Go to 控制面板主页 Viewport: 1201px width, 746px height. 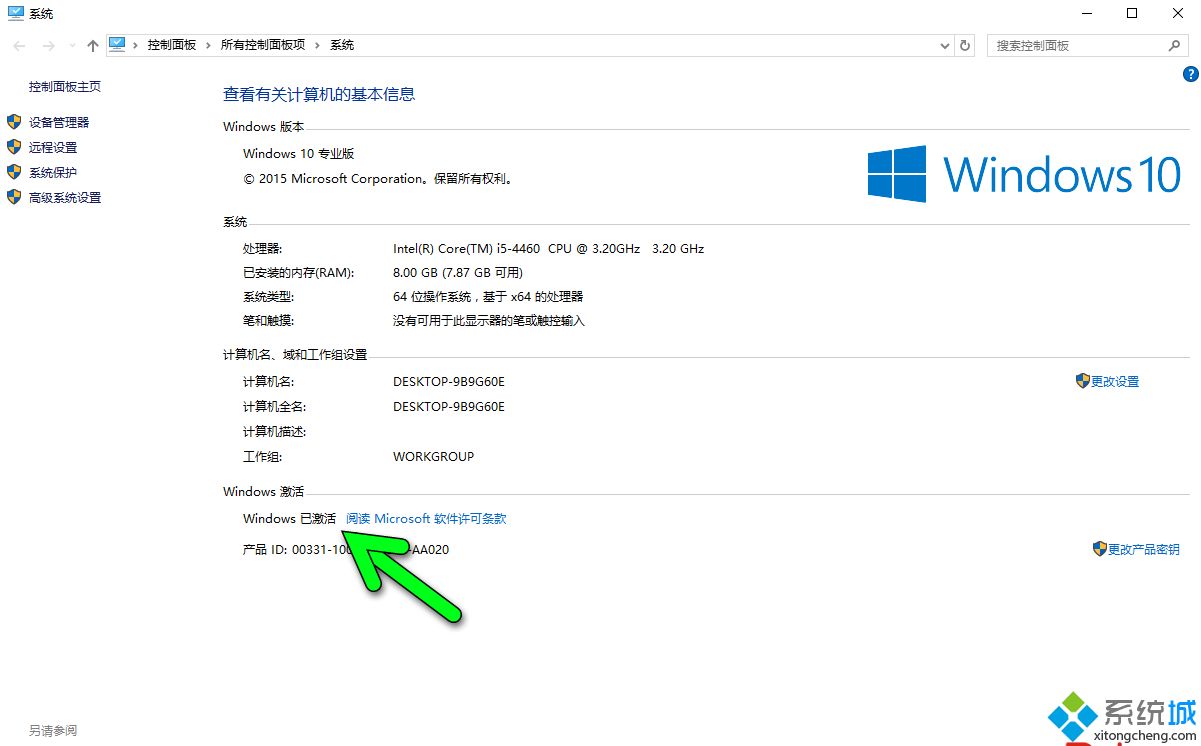(x=65, y=87)
